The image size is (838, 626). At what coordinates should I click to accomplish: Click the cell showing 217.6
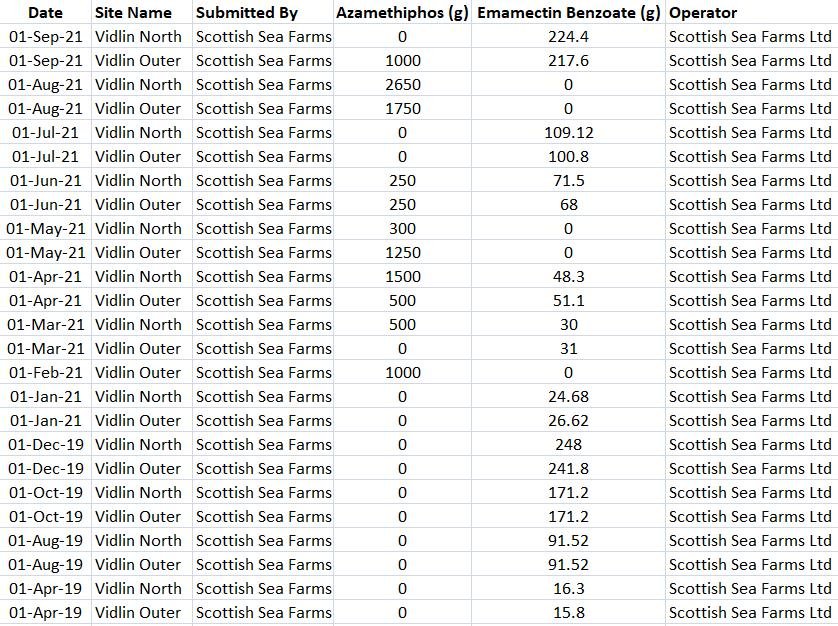(x=569, y=61)
